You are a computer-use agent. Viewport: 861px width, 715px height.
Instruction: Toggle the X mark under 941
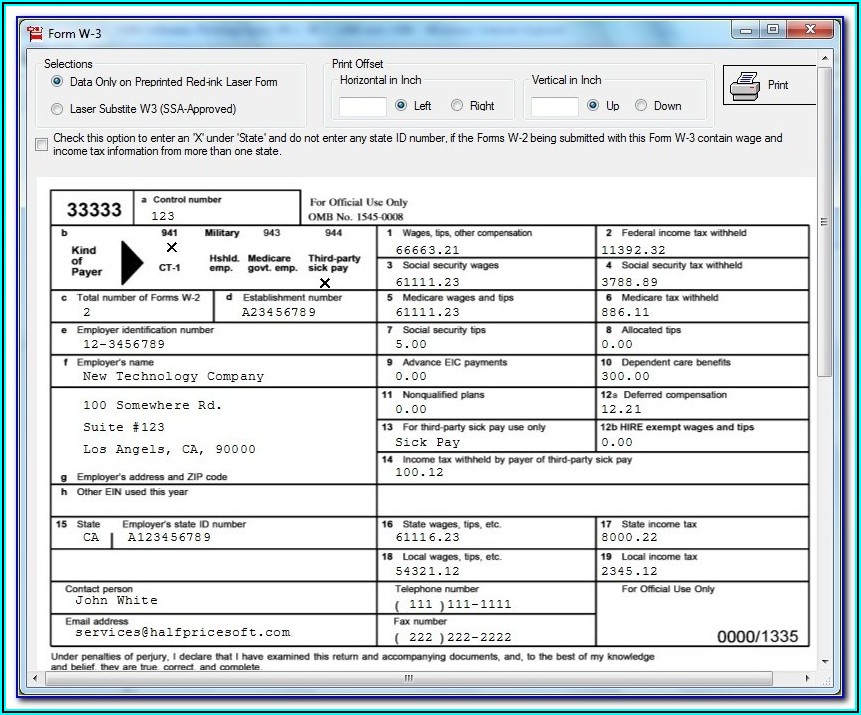click(171, 247)
